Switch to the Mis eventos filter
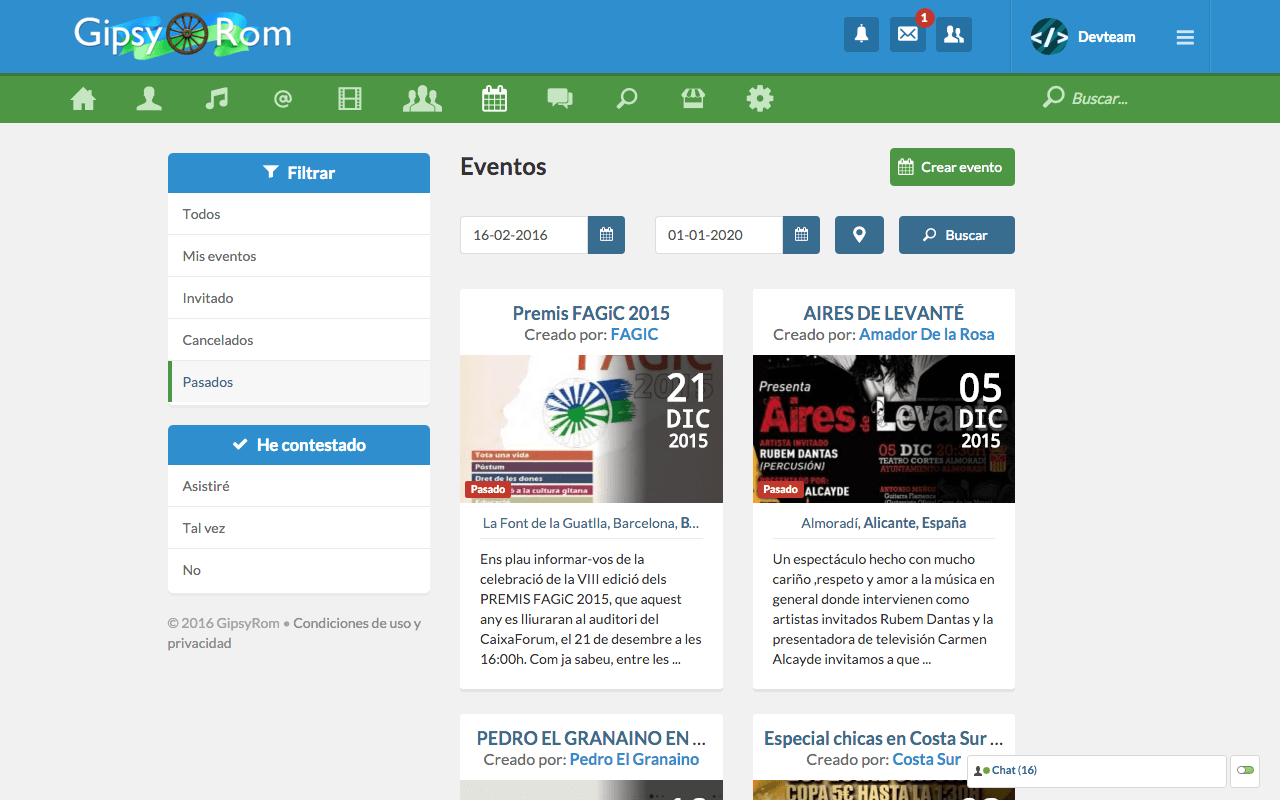The height and width of the screenshot is (800, 1280). point(298,255)
